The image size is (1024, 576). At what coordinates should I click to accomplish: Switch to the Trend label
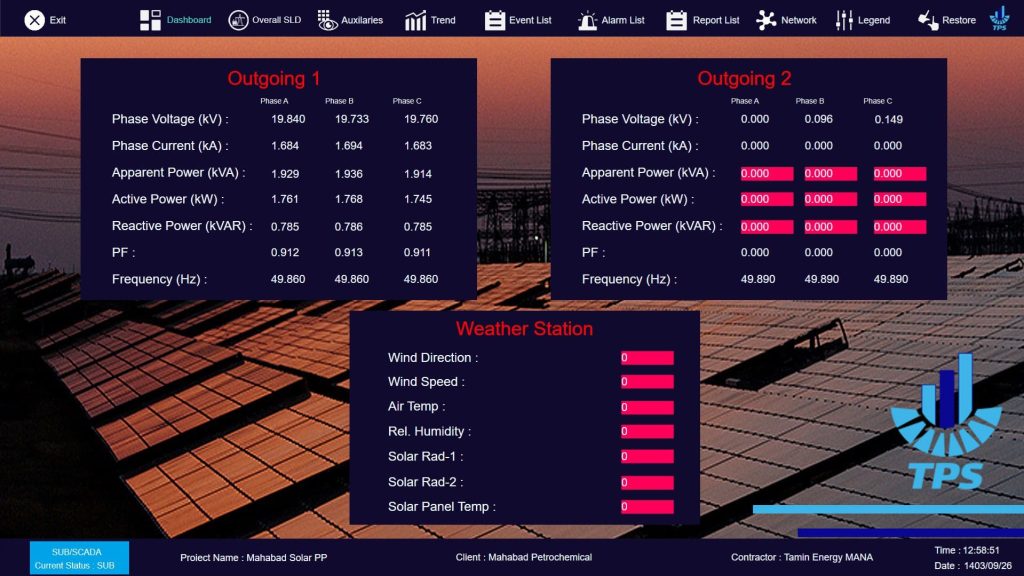click(443, 20)
